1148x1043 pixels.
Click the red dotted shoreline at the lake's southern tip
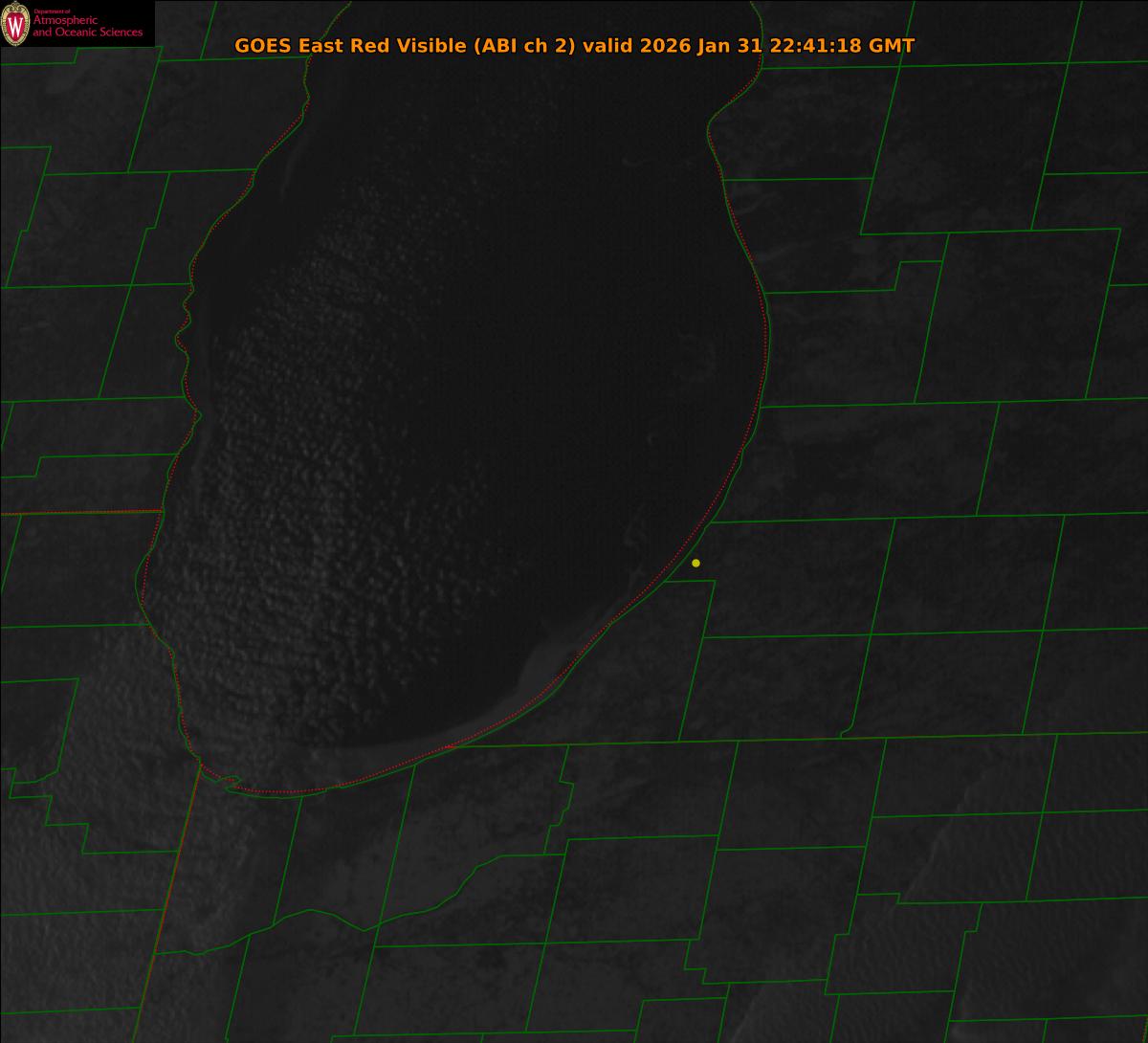coord(287,792)
